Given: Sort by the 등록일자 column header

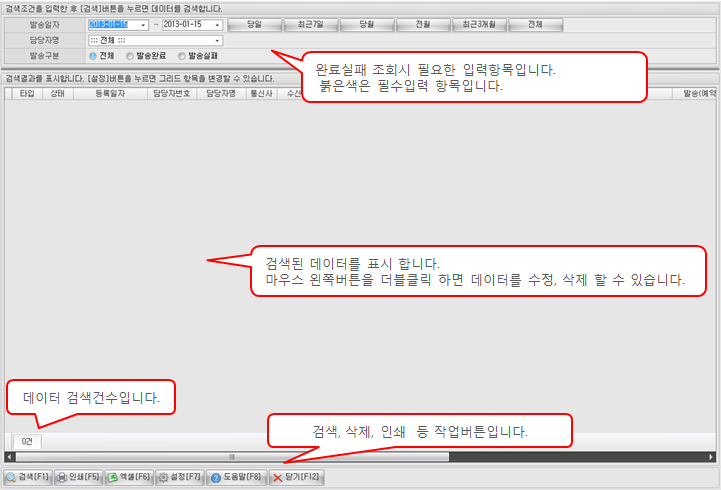Looking at the screenshot, I should click(x=110, y=93).
